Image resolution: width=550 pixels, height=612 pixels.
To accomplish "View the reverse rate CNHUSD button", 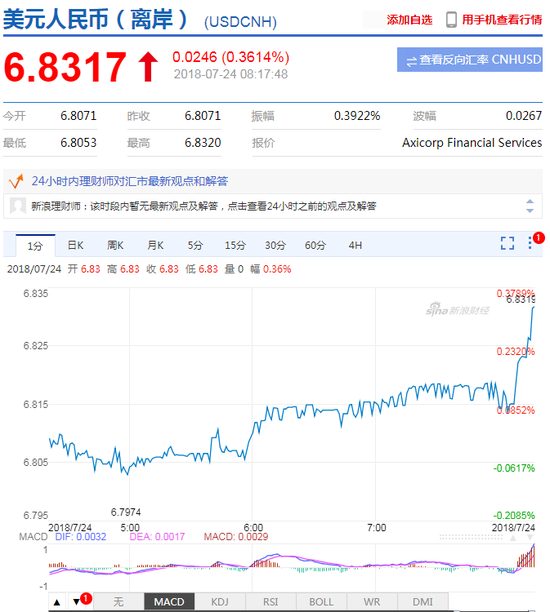I will pyautogui.click(x=470, y=60).
